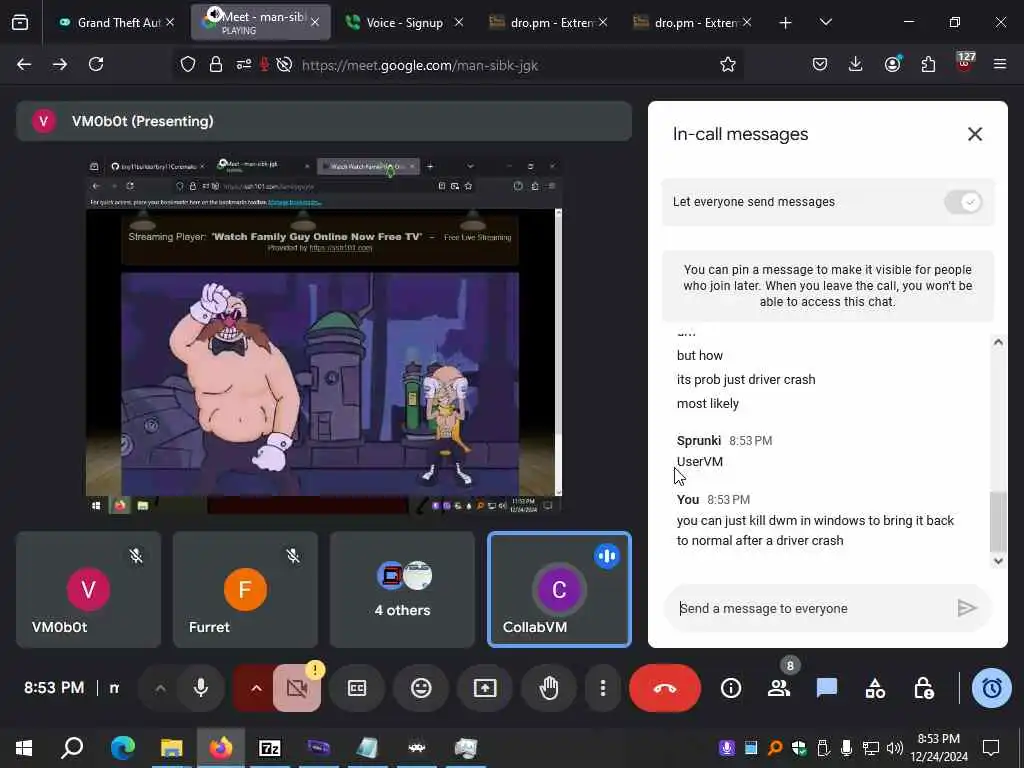This screenshot has height=768, width=1024.
Task: Go back in browser history
Action: tap(24, 64)
